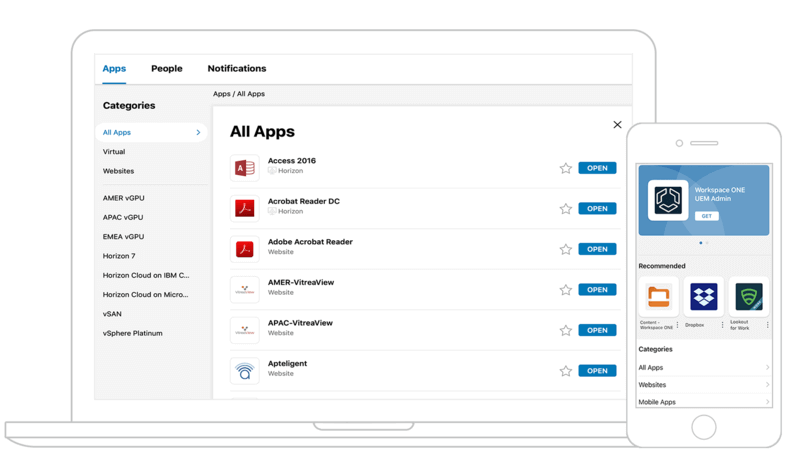Click the Apteligent app icon
786x468 pixels.
tap(244, 370)
